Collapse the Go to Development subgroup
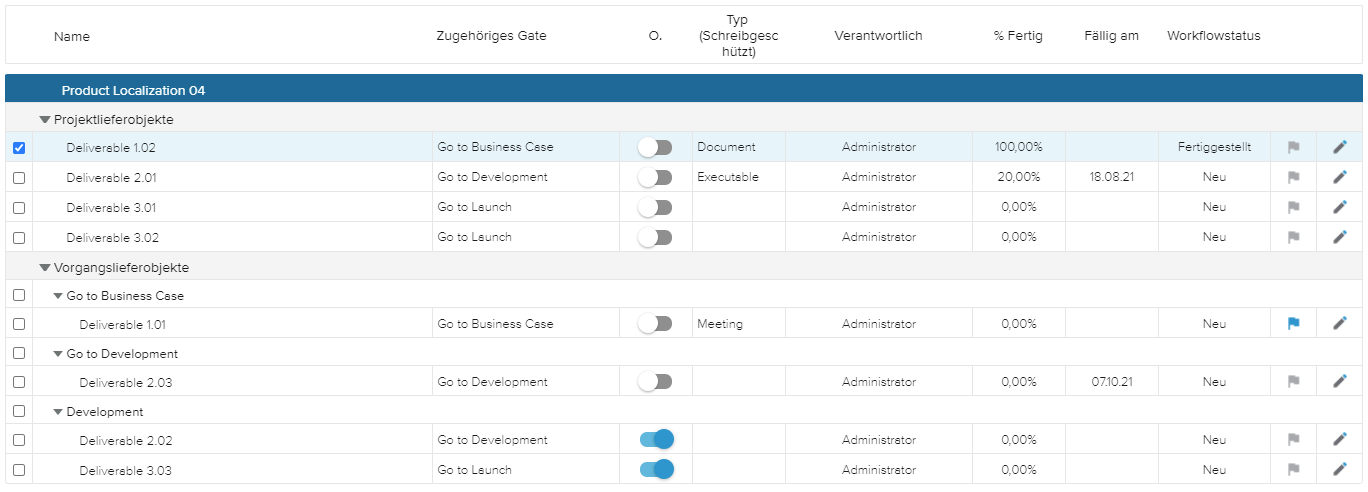 [58, 354]
